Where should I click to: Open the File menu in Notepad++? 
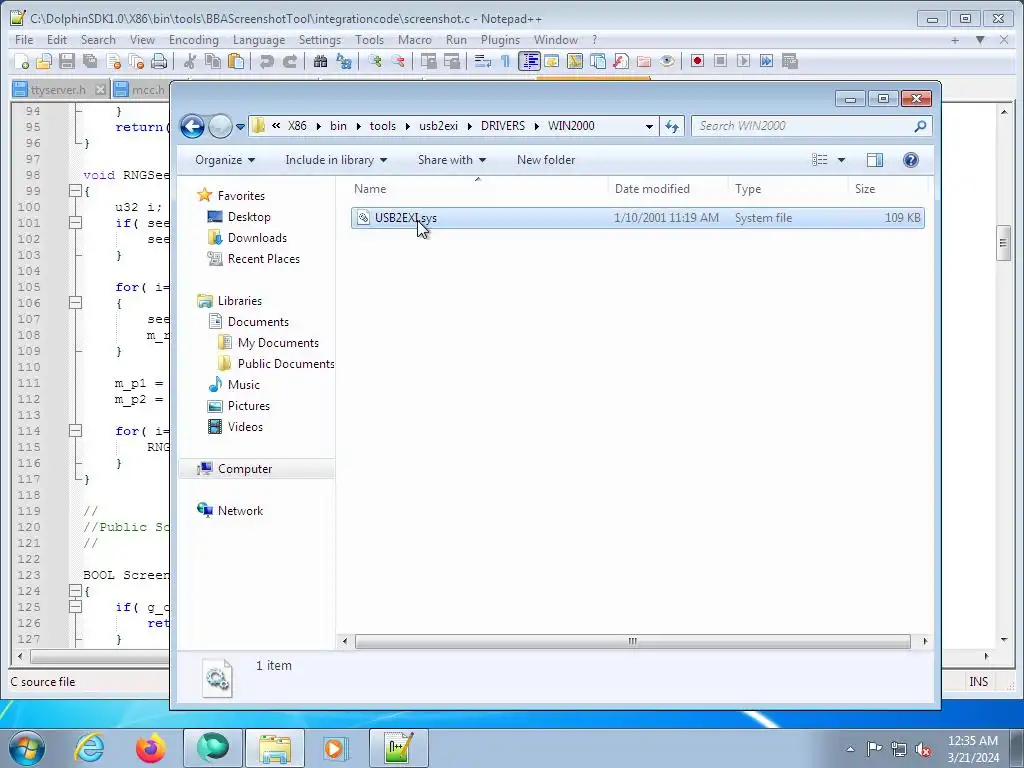pyautogui.click(x=24, y=40)
